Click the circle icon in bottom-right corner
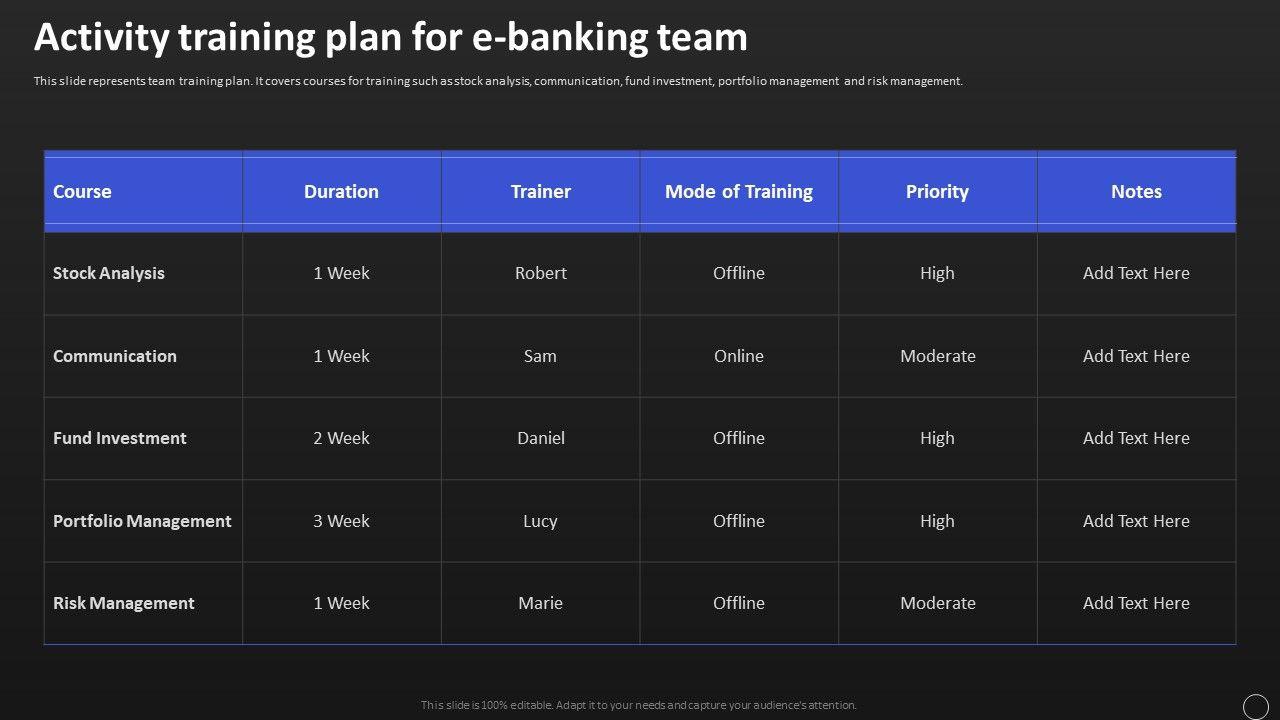 (1255, 707)
